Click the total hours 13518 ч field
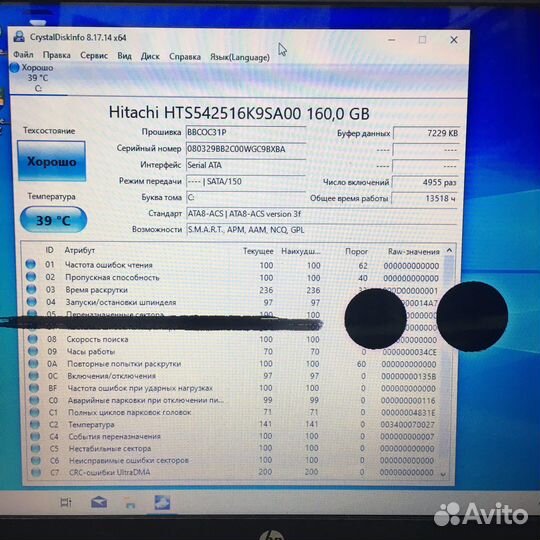The width and height of the screenshot is (540, 540). click(424, 198)
